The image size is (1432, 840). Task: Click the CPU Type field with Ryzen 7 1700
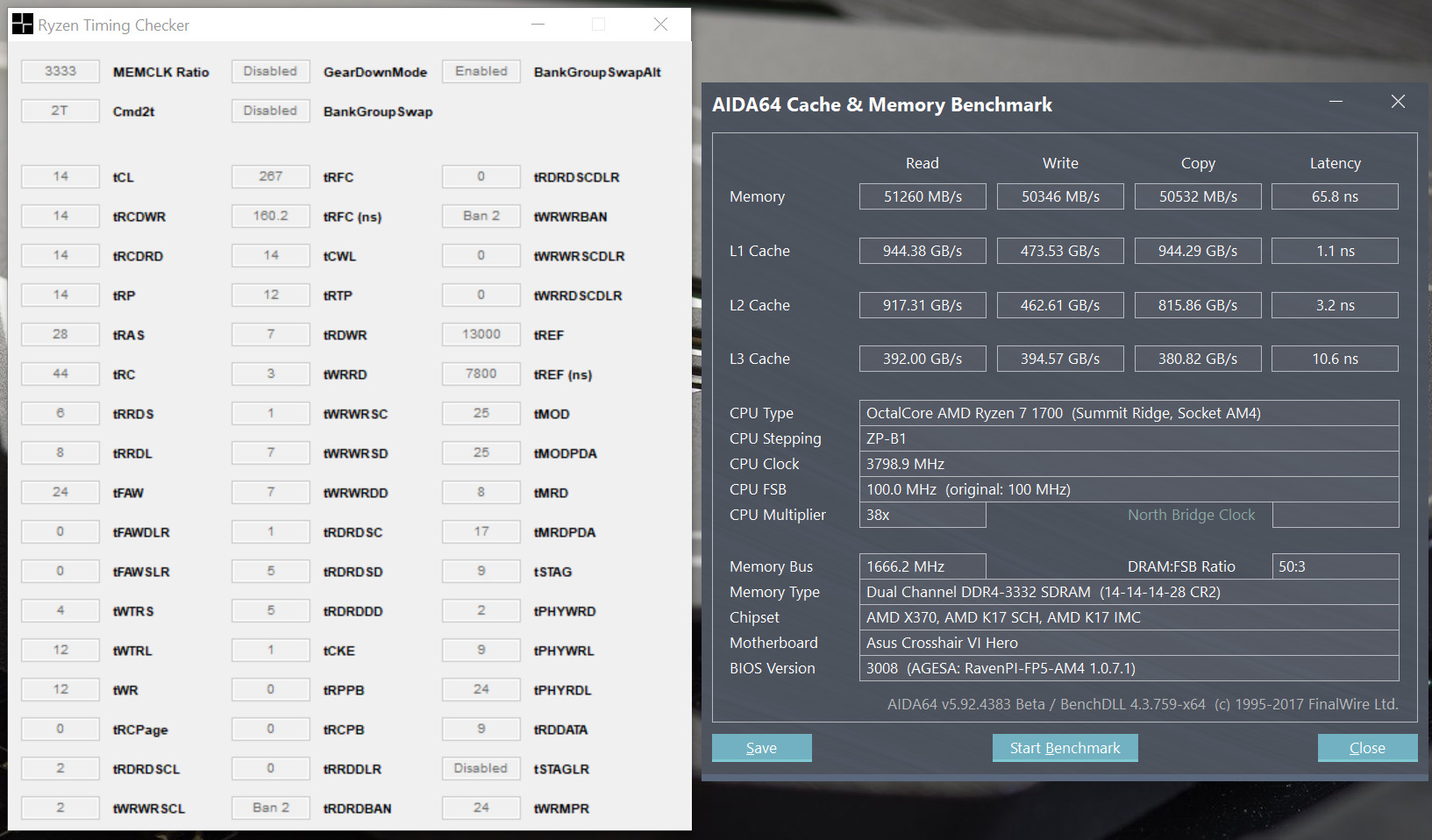point(1129,413)
